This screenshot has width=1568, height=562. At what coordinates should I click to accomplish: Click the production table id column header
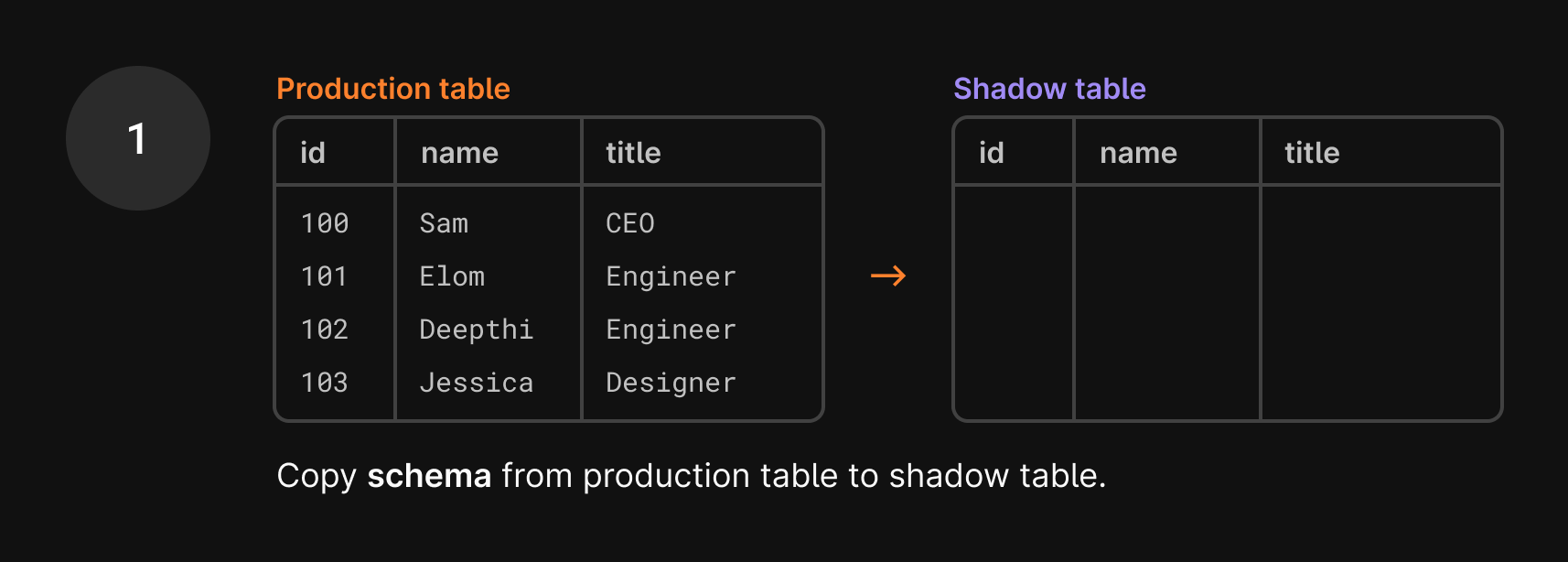tap(313, 153)
